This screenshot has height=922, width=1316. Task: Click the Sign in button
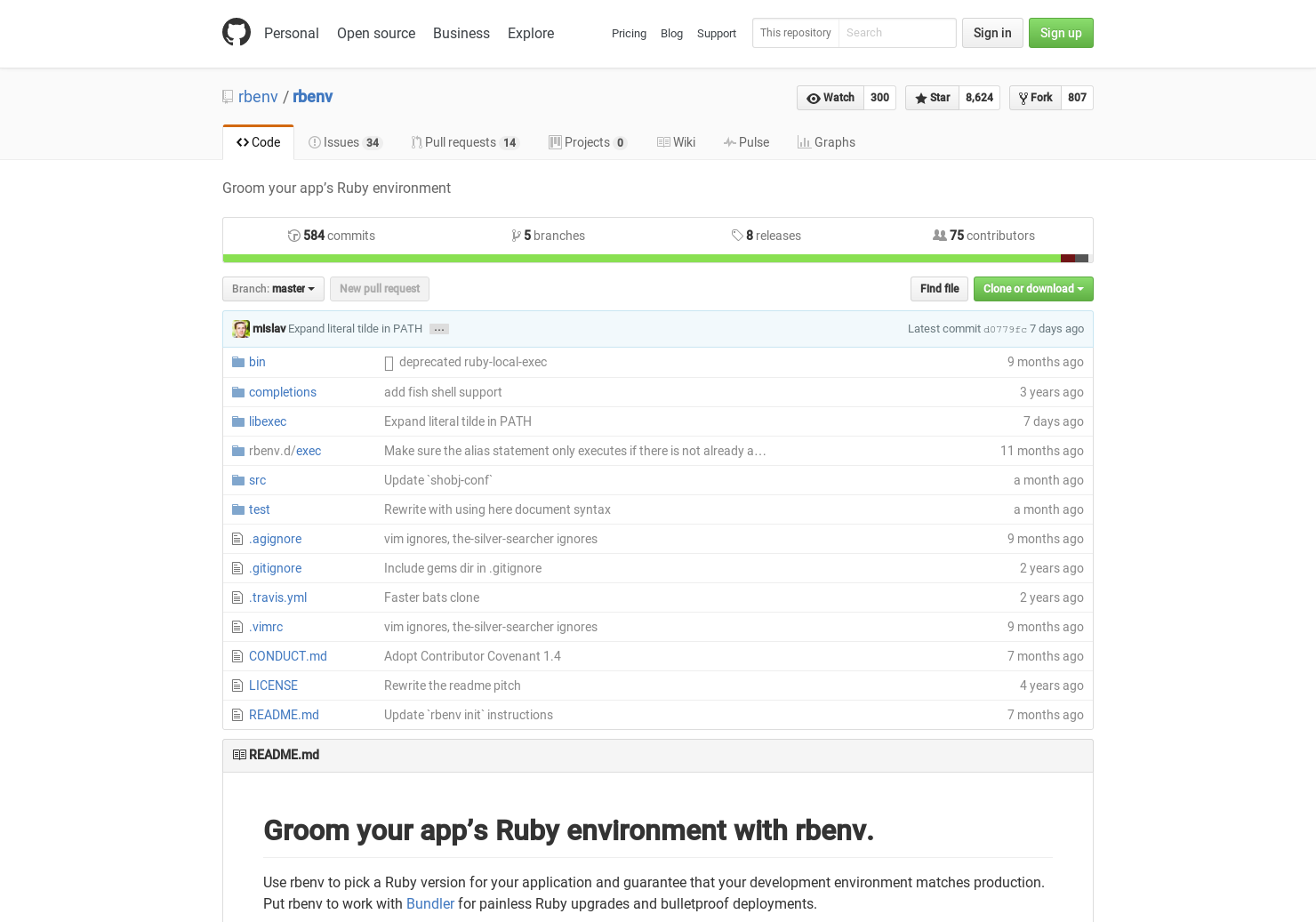[992, 33]
